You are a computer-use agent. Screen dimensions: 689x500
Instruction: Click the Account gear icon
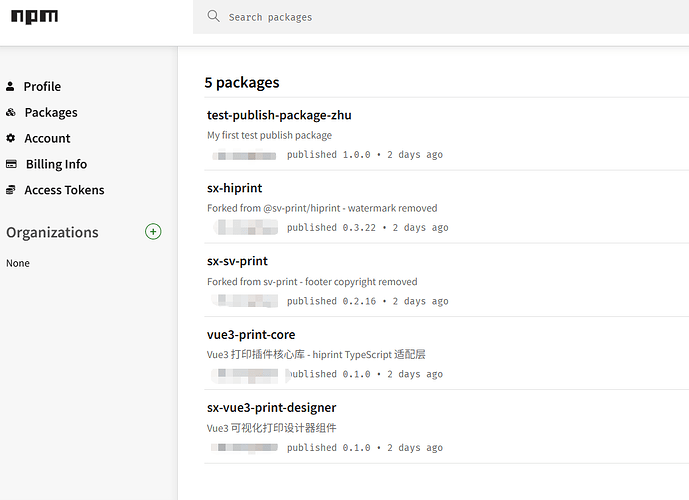[11, 139]
